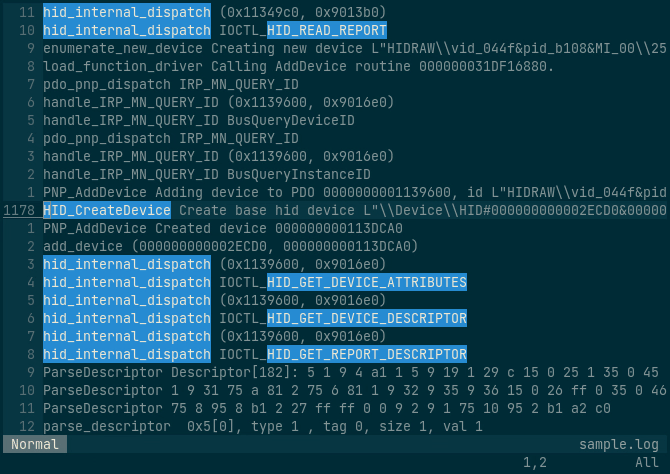Screen dimensions: 670x474
Task: Click the BusQueryDeviceID line
Action: (x=199, y=120)
